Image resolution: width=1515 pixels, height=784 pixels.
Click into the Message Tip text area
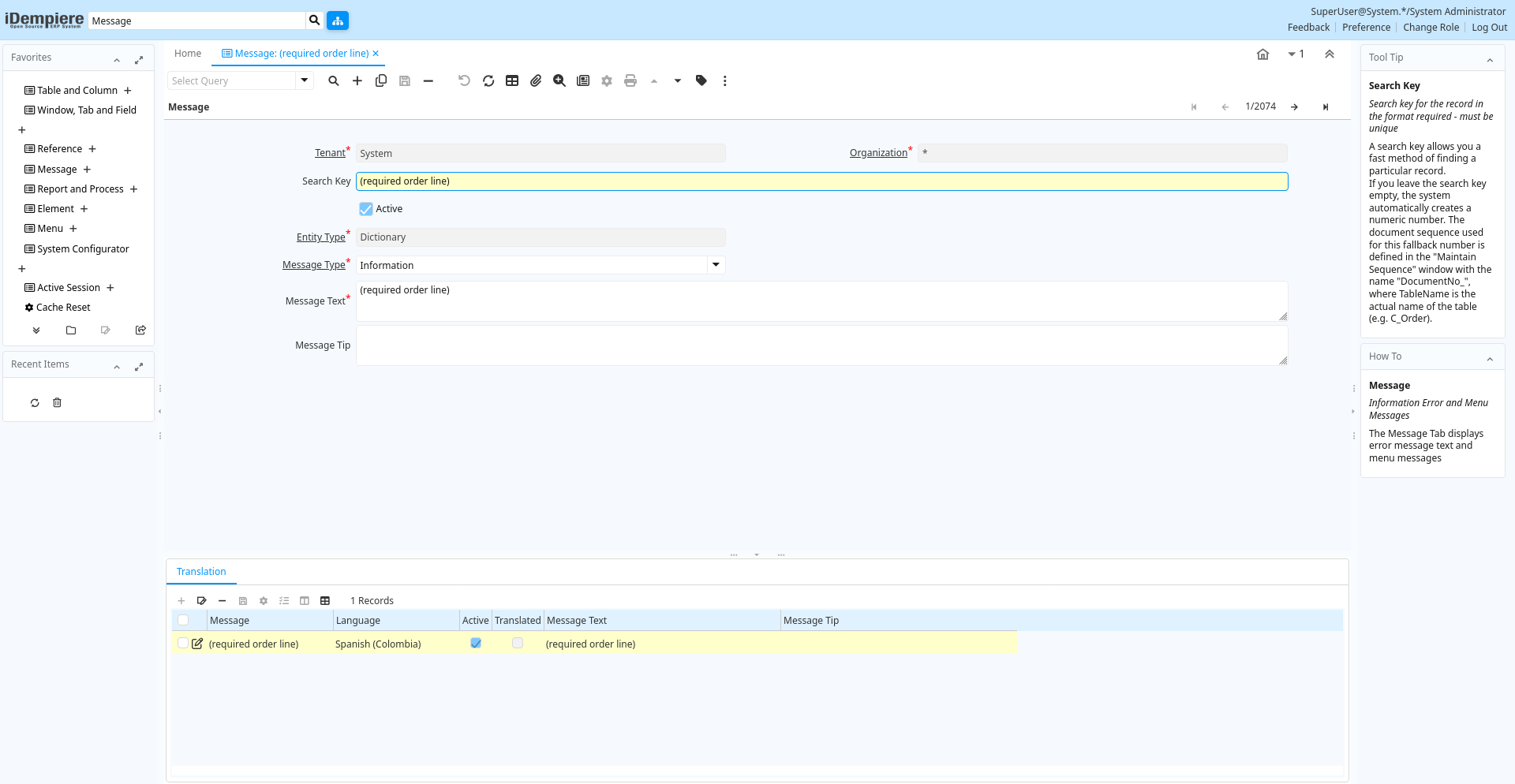coord(821,345)
